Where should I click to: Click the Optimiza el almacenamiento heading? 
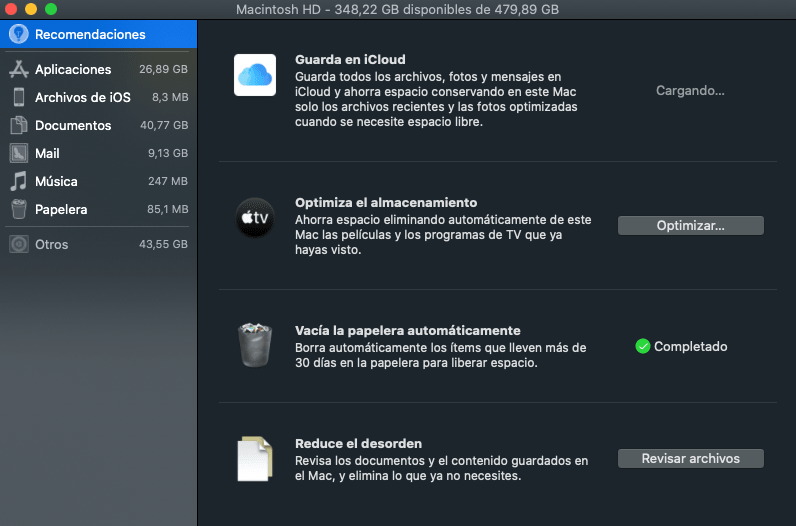coord(386,203)
